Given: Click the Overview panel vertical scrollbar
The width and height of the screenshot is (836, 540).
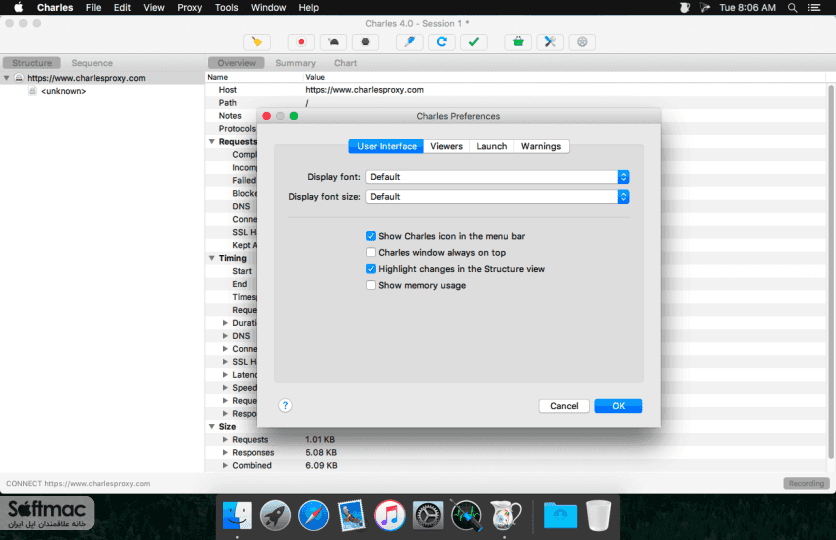Looking at the screenshot, I should 831,271.
